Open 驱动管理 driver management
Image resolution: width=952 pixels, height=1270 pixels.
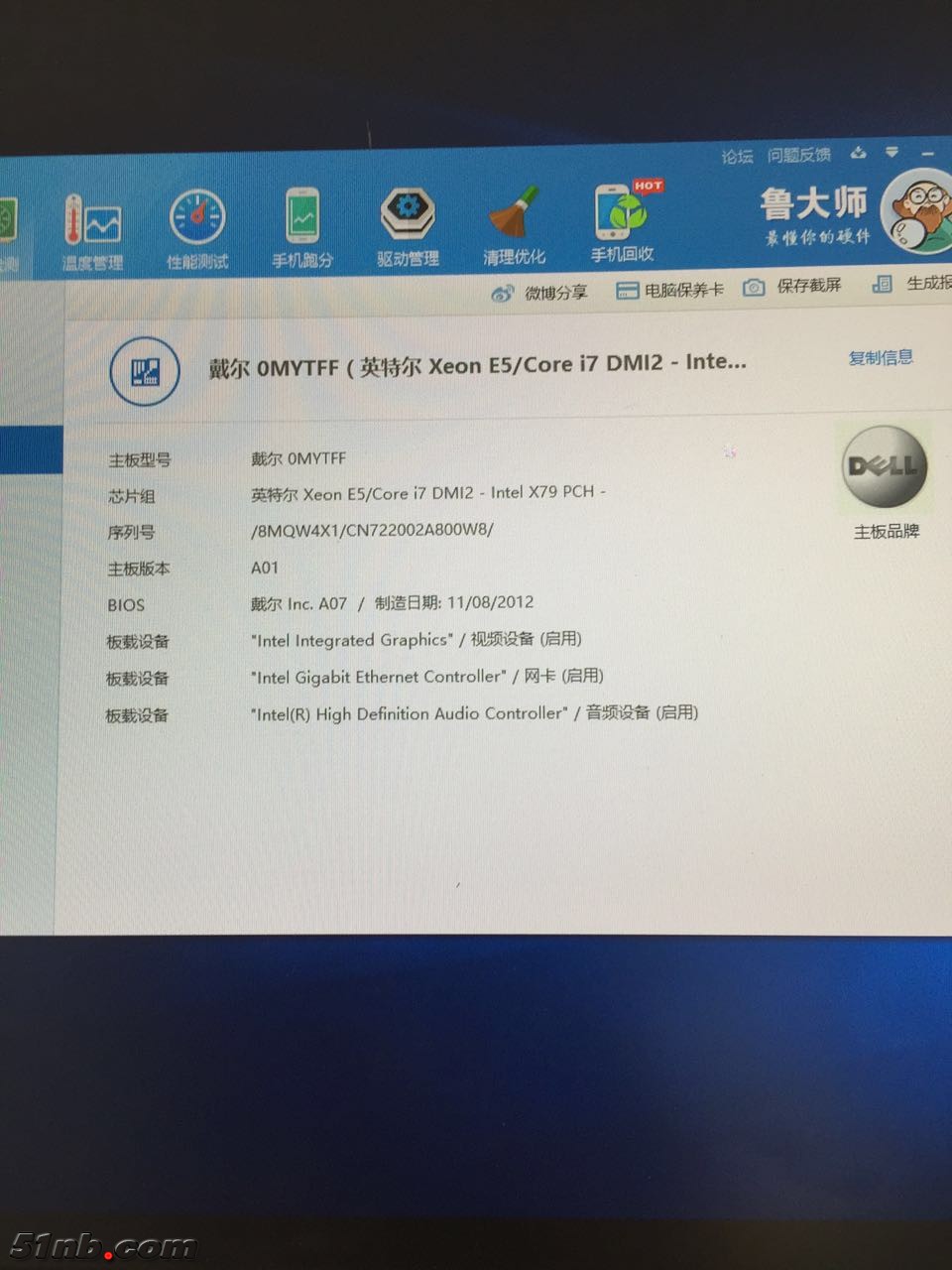coord(408,227)
